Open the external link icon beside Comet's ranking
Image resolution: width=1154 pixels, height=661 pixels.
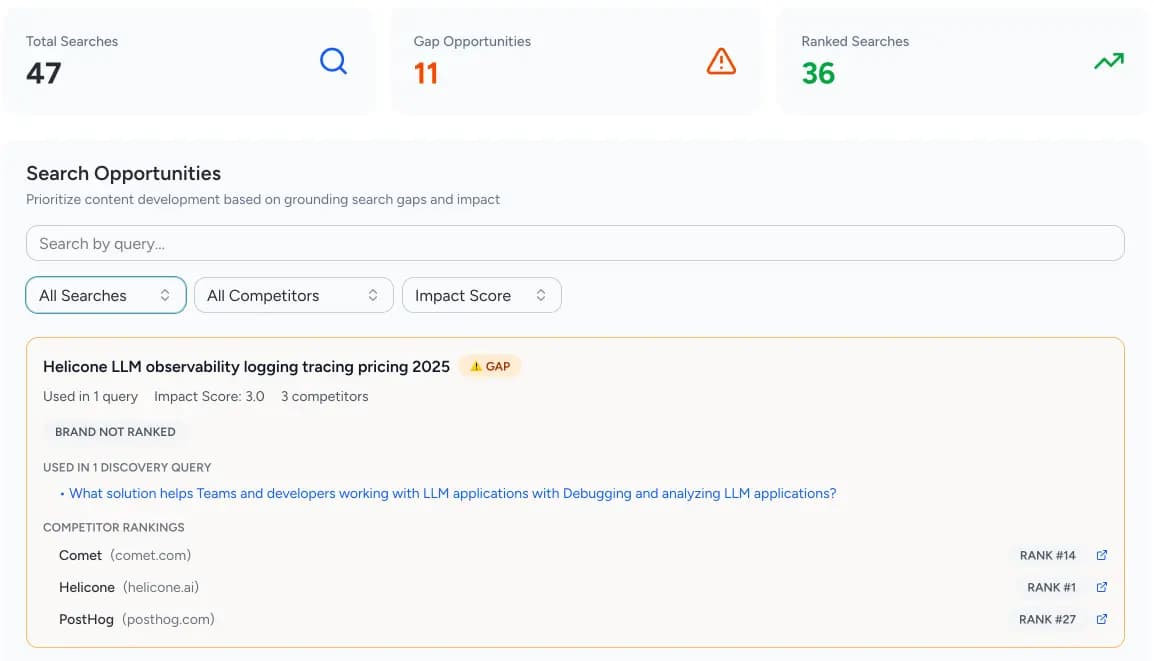(1101, 555)
